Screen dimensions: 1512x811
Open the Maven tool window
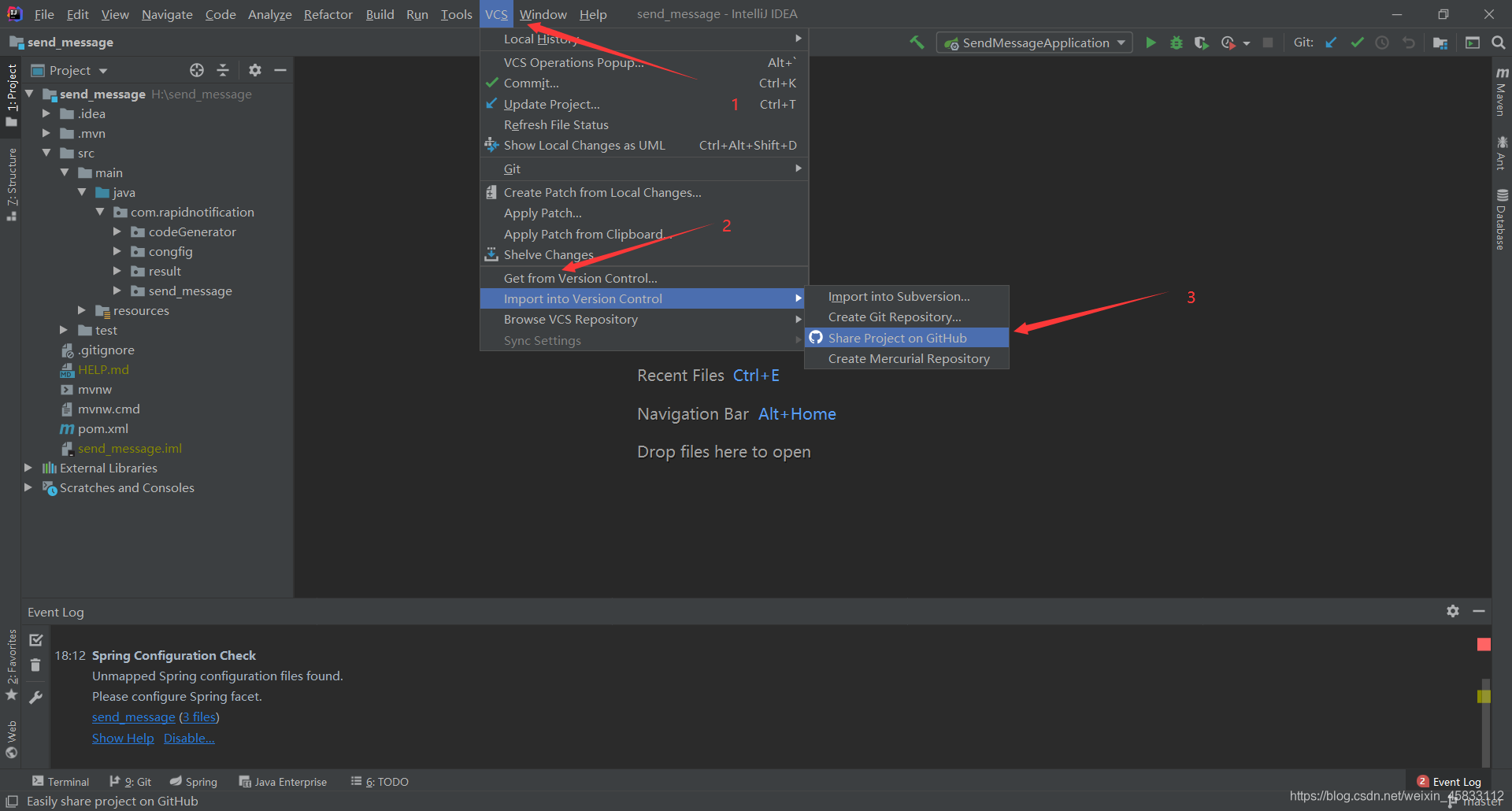(x=1502, y=91)
